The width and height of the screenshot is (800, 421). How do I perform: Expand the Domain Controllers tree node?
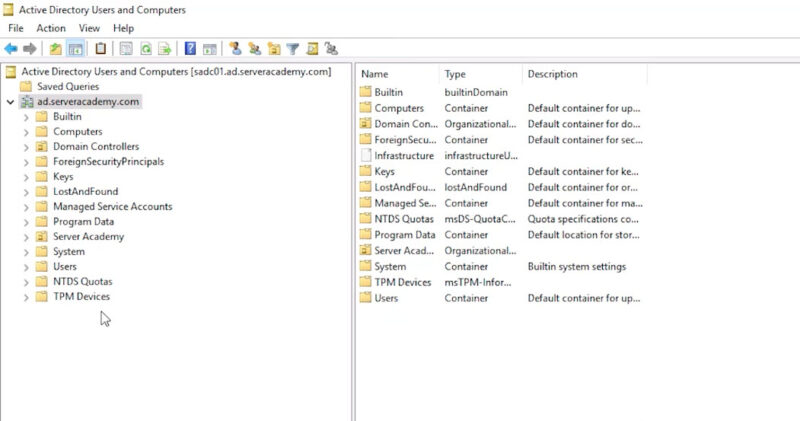[x=26, y=147]
